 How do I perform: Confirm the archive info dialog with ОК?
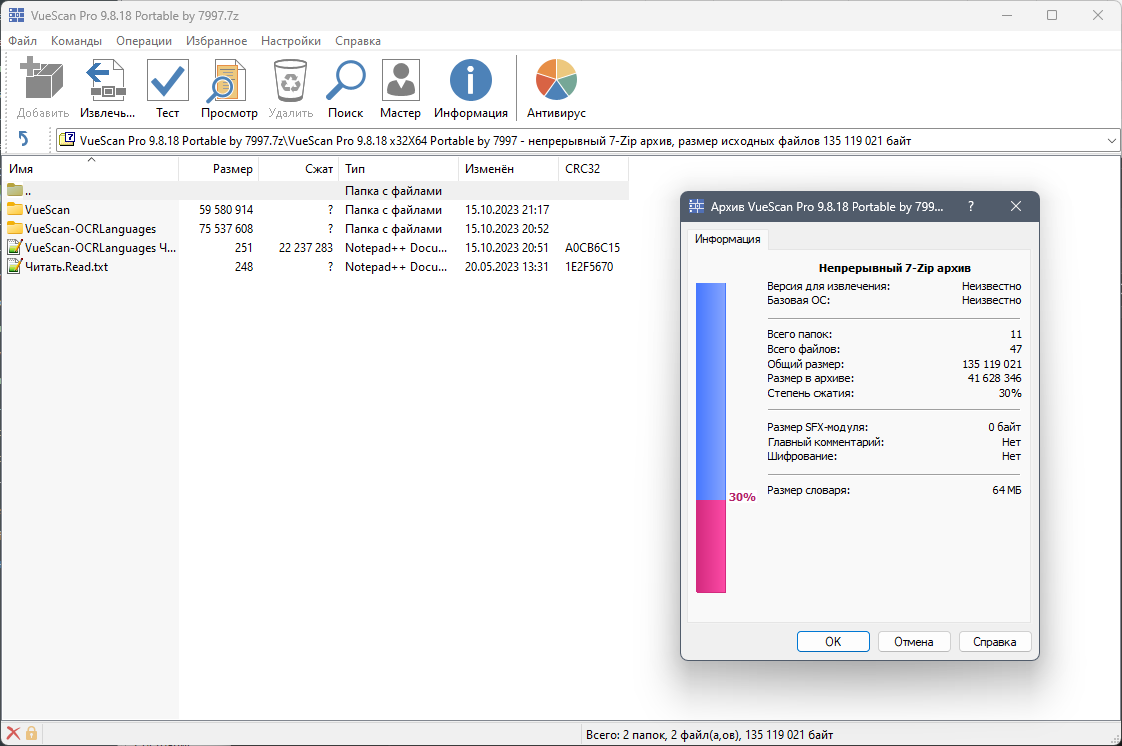tap(833, 641)
